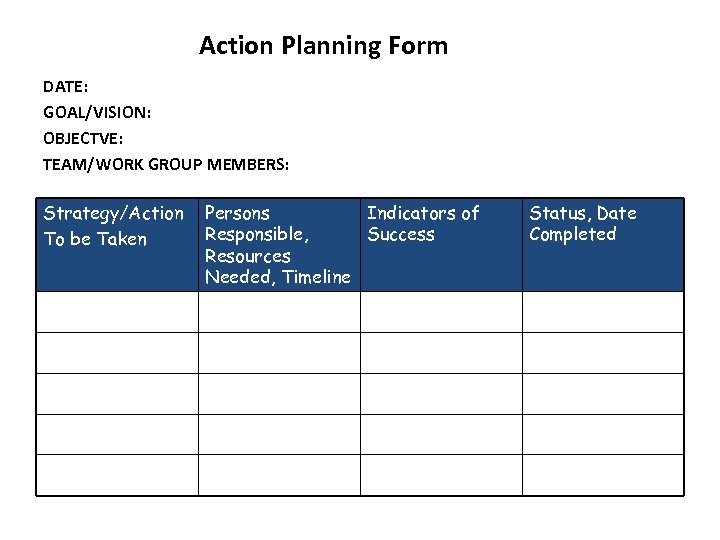Viewport: 720px width, 540px height.
Task: Select the Status, Date Completed column header
Action: 583,224
